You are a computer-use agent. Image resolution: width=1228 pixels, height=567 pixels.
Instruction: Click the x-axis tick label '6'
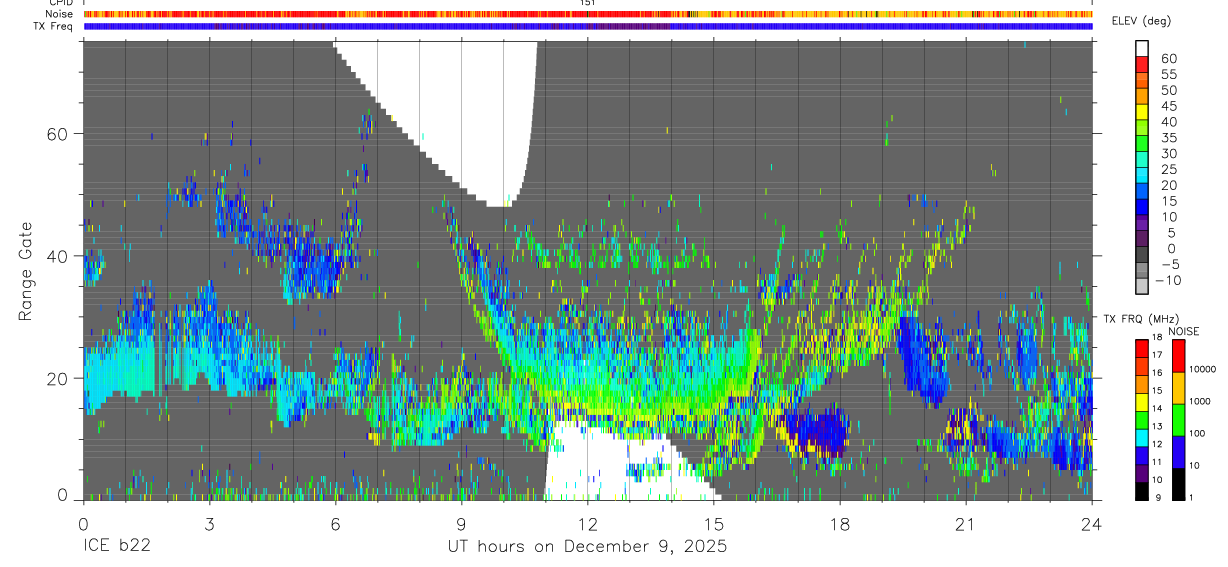pos(335,524)
